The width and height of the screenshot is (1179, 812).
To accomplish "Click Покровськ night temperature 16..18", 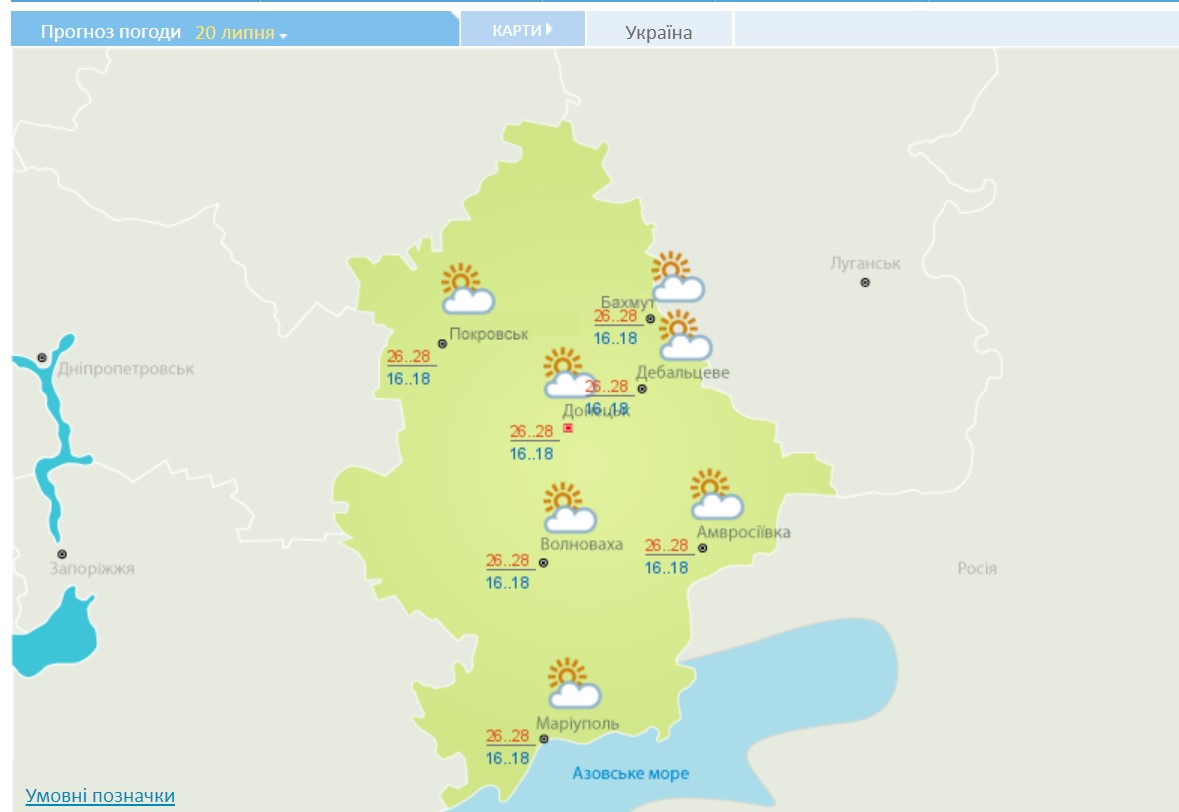I will click(x=408, y=379).
